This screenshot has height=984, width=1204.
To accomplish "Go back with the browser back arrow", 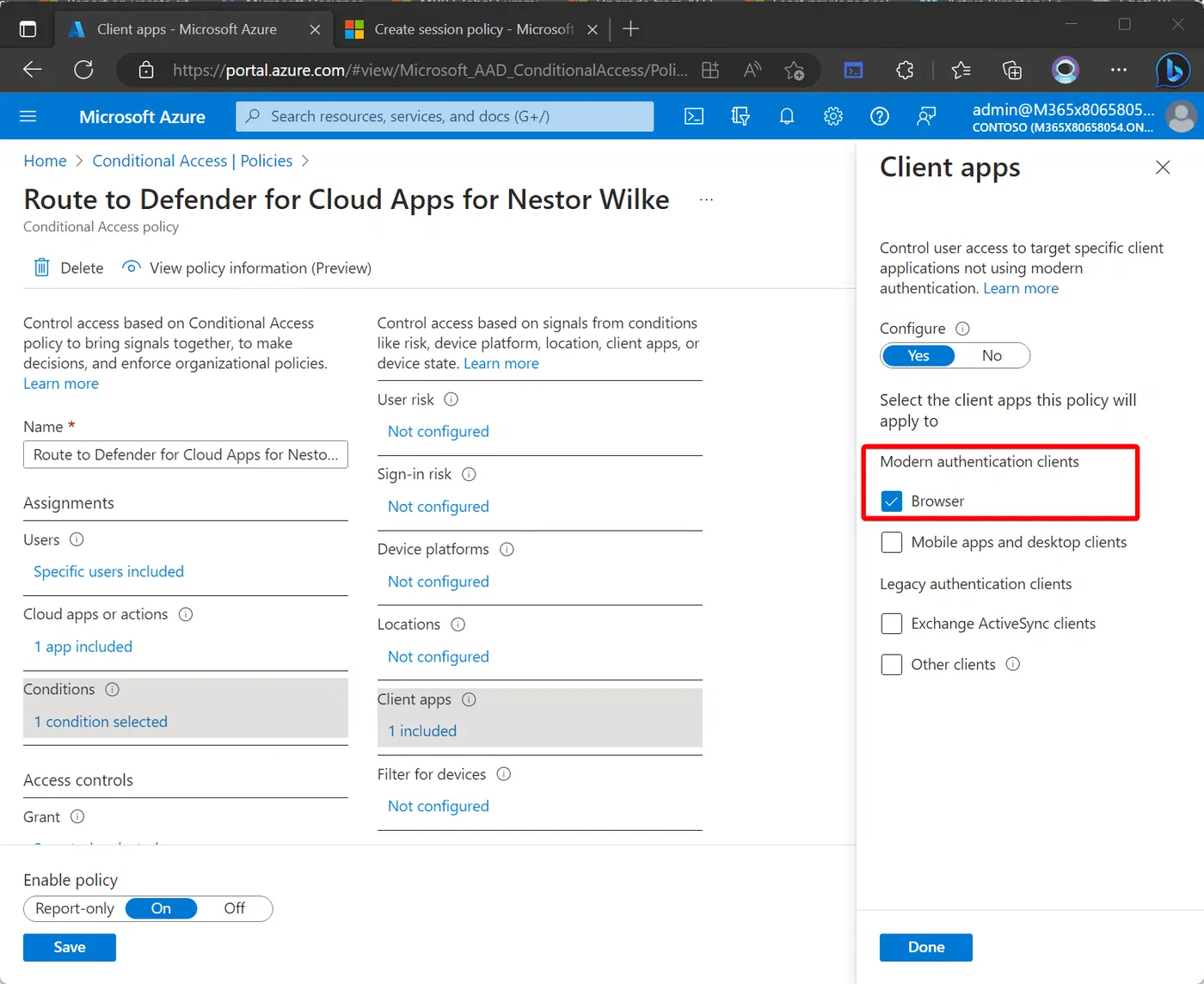I will tap(33, 70).
